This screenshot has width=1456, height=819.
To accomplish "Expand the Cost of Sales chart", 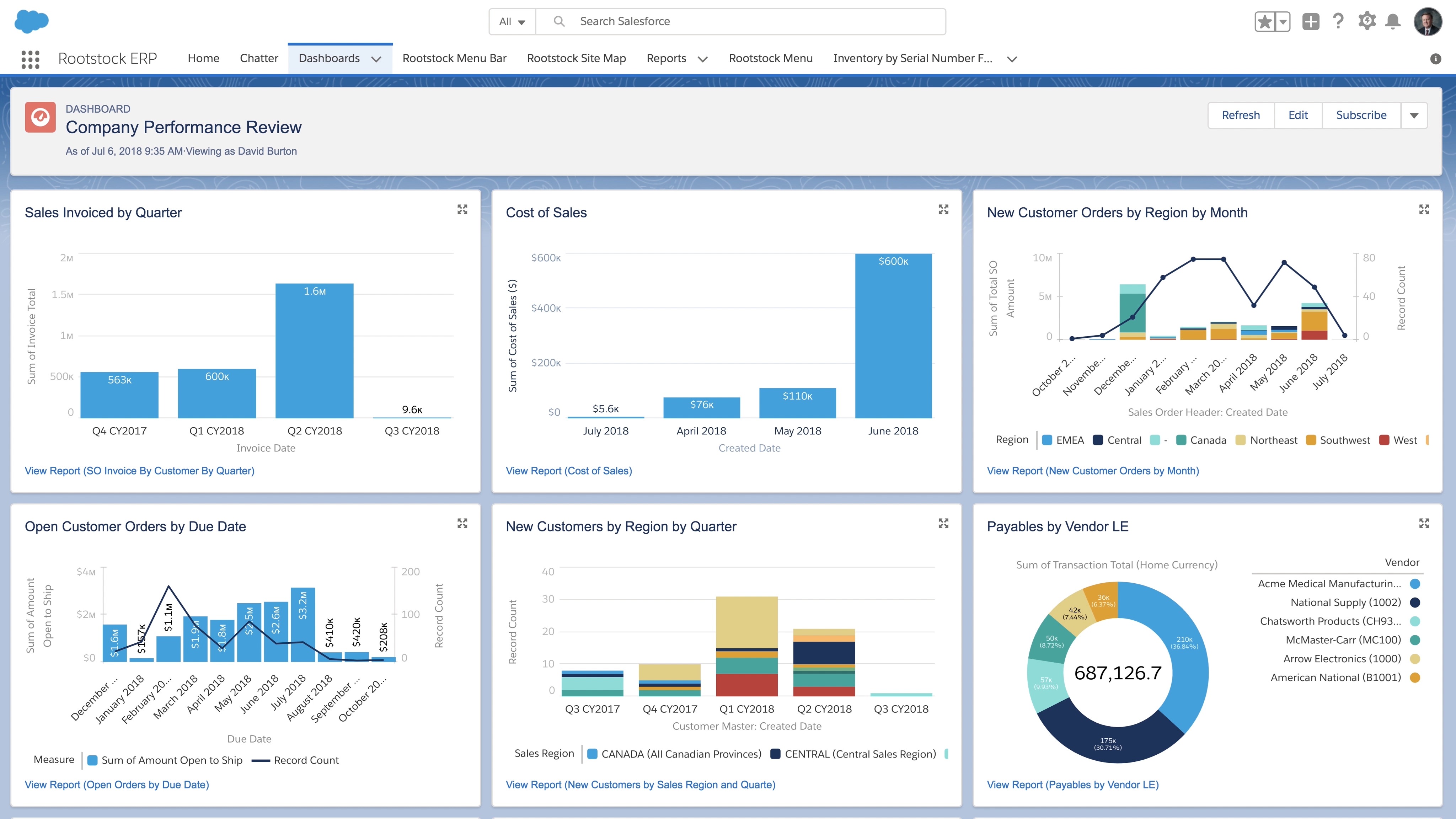I will coord(943,210).
